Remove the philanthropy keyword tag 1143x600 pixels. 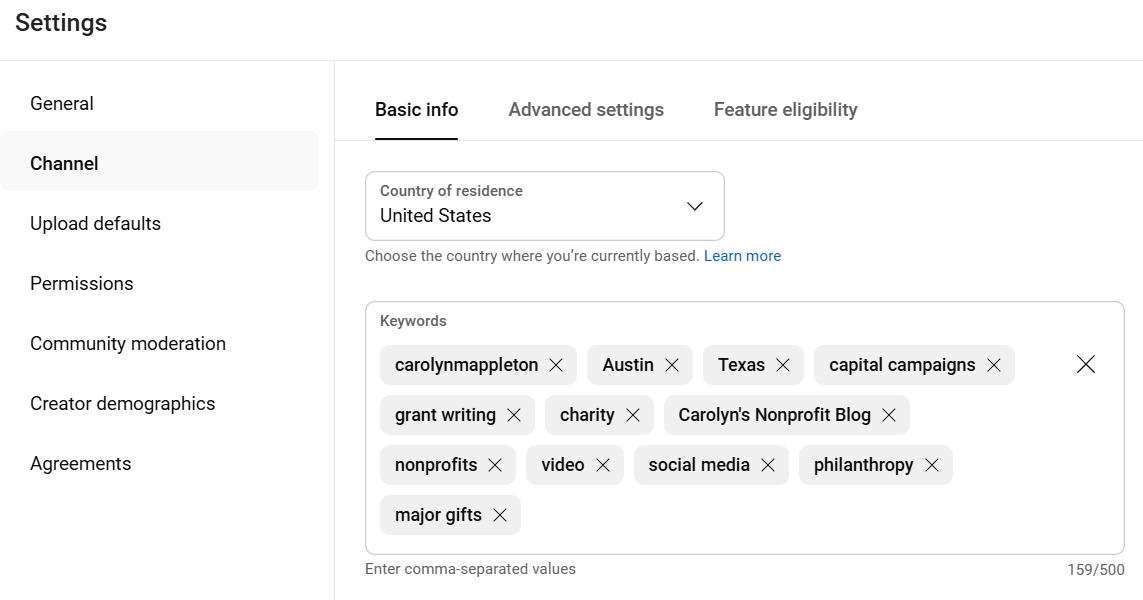932,465
